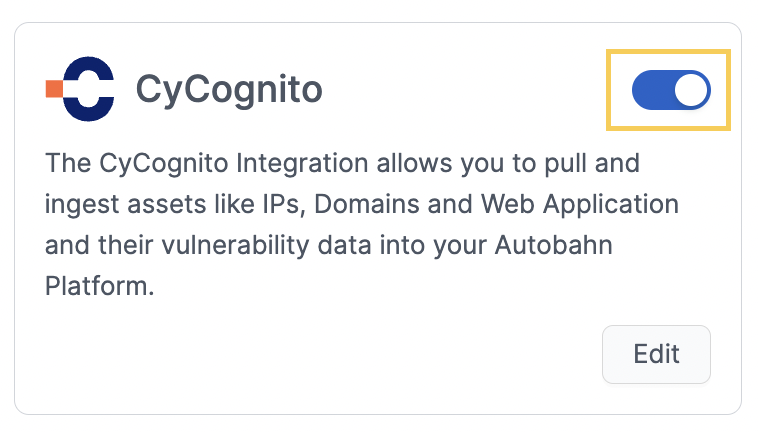Click the white knob of the toggle switch

tap(691, 90)
